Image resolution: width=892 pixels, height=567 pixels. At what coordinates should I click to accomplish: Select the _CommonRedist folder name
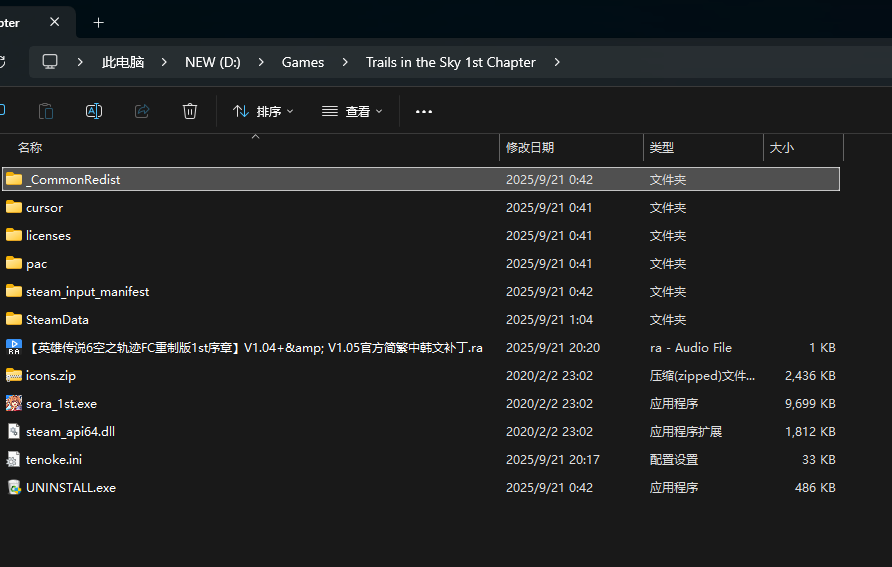click(x=73, y=180)
